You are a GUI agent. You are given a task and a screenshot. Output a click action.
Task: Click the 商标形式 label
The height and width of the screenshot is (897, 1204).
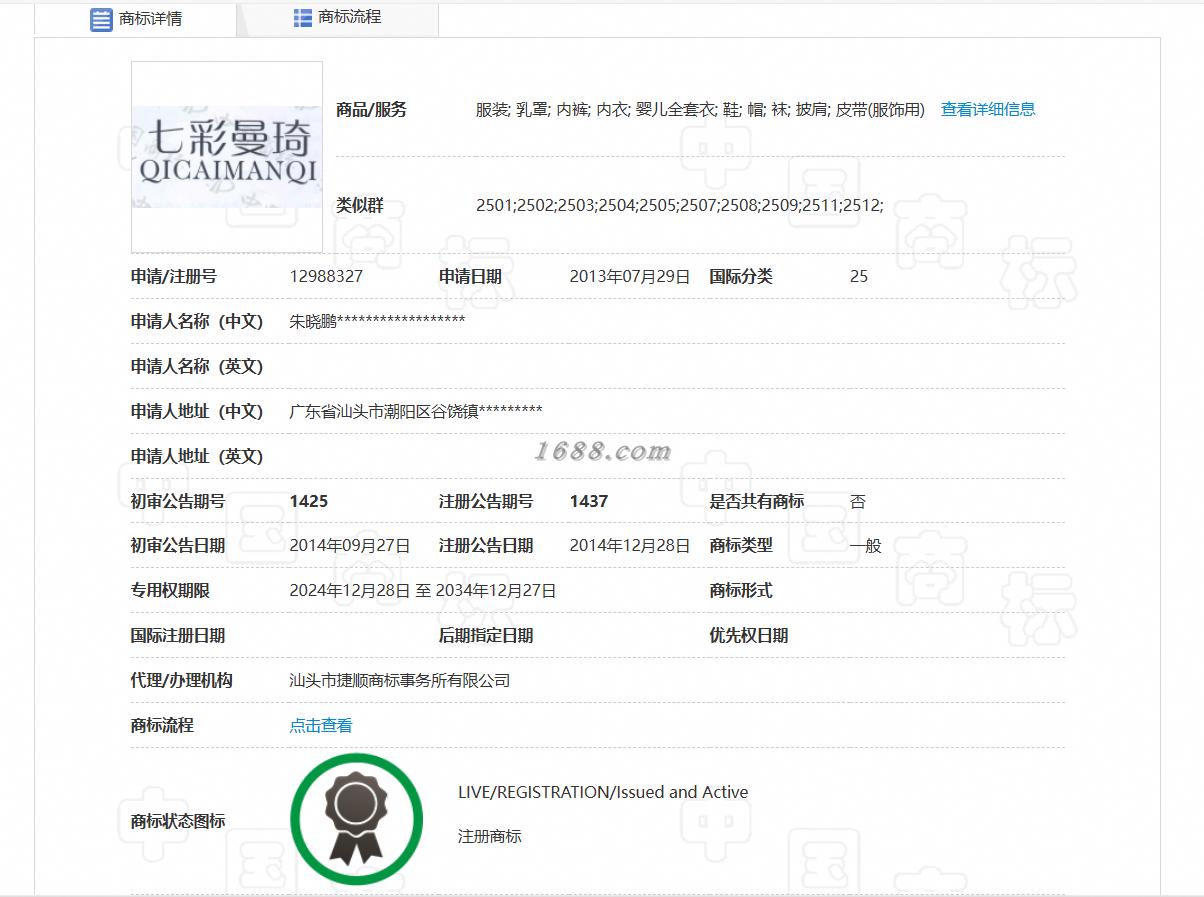(x=741, y=591)
